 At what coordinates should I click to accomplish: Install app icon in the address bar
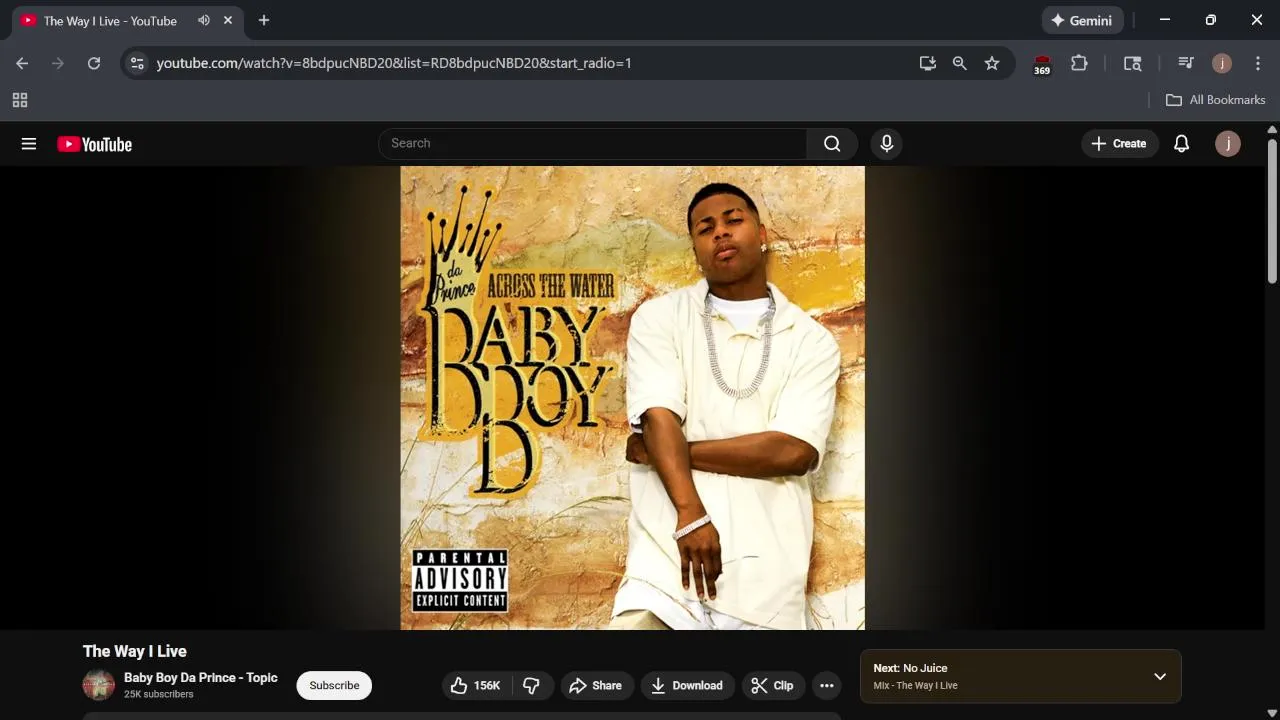[x=928, y=63]
